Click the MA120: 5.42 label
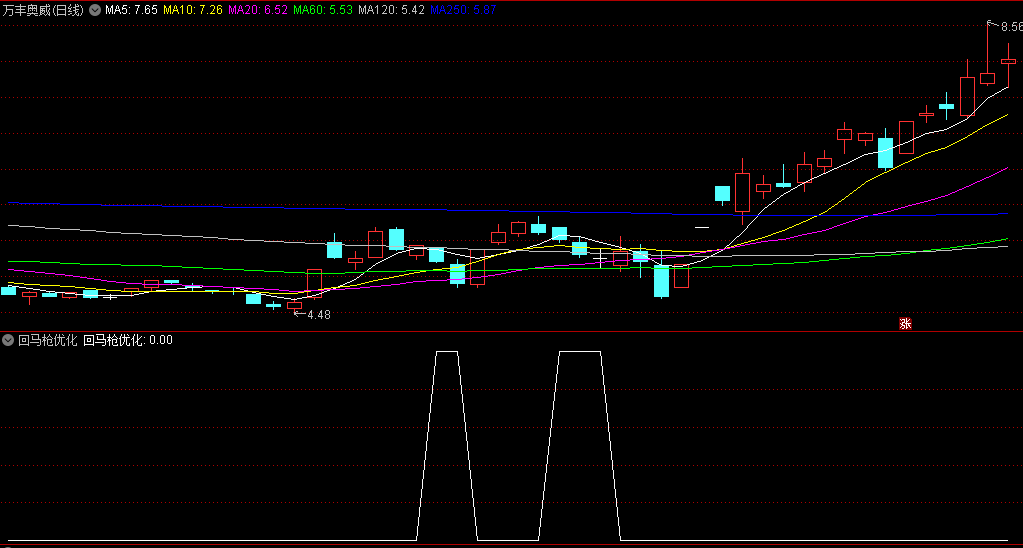1023x548 pixels. click(x=392, y=10)
